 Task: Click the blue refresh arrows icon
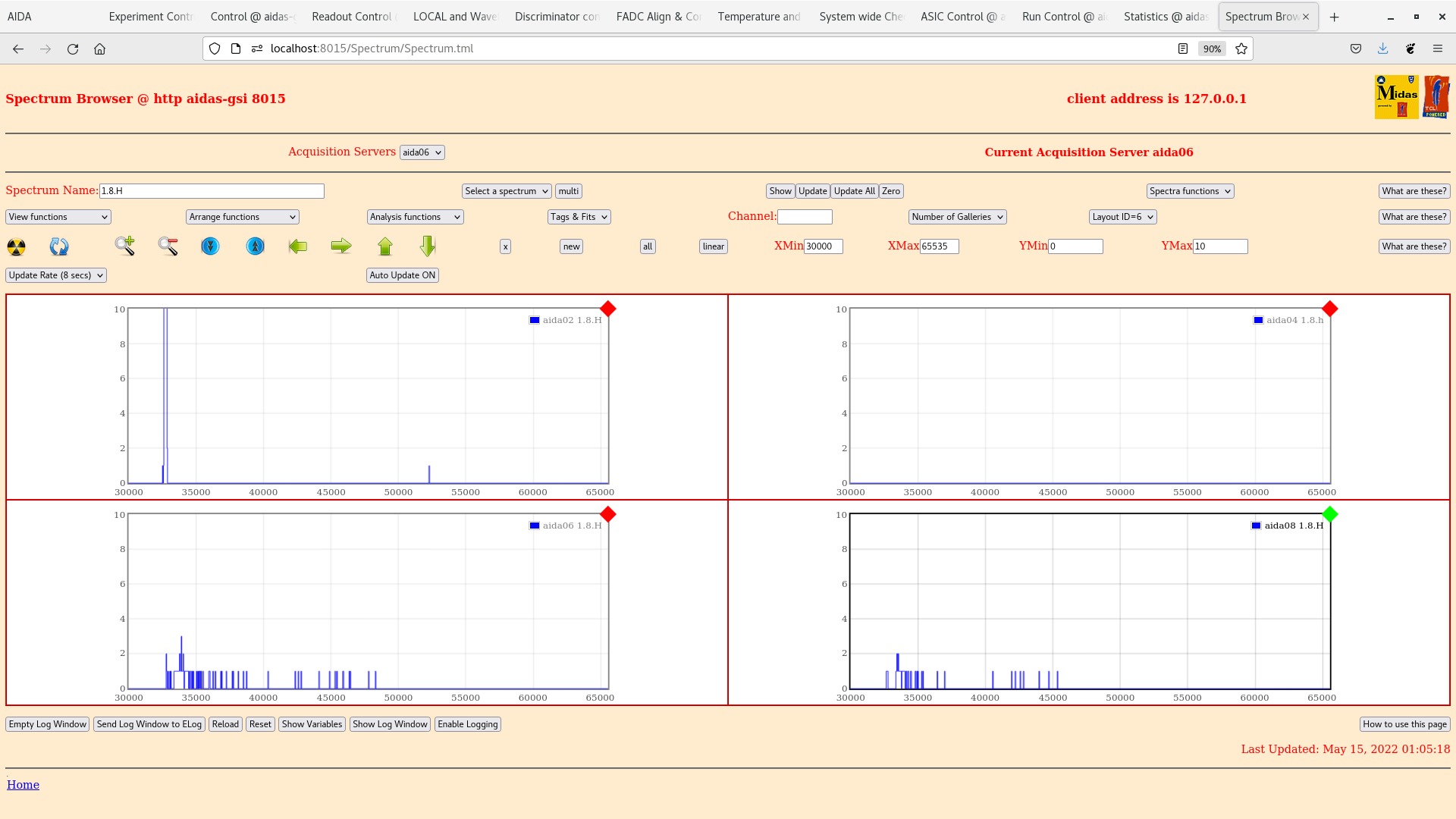(x=59, y=246)
